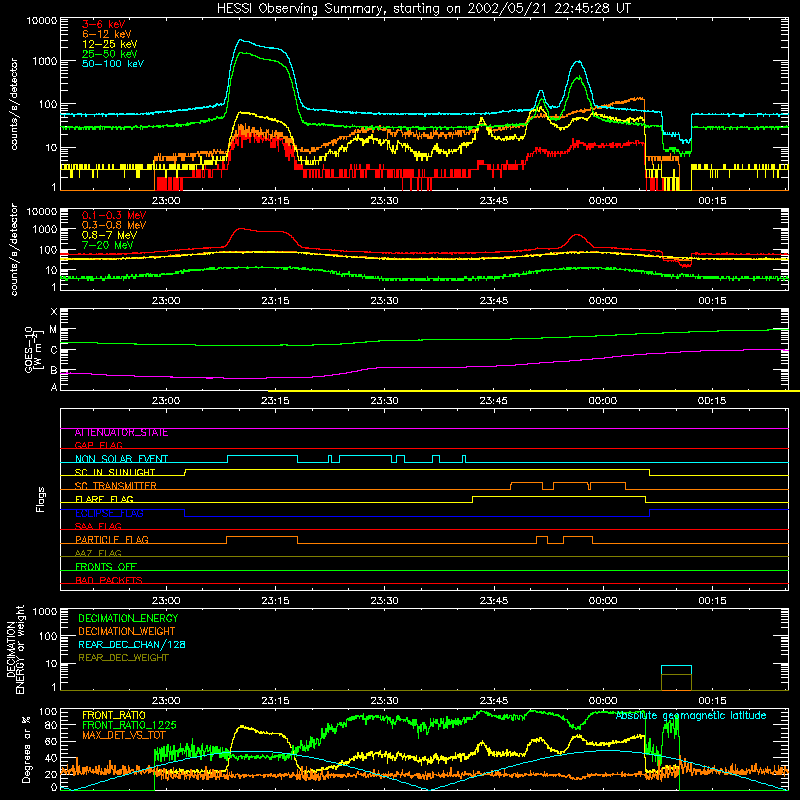
Task: Click the C class label on GOES axis
Action: (x=54, y=350)
